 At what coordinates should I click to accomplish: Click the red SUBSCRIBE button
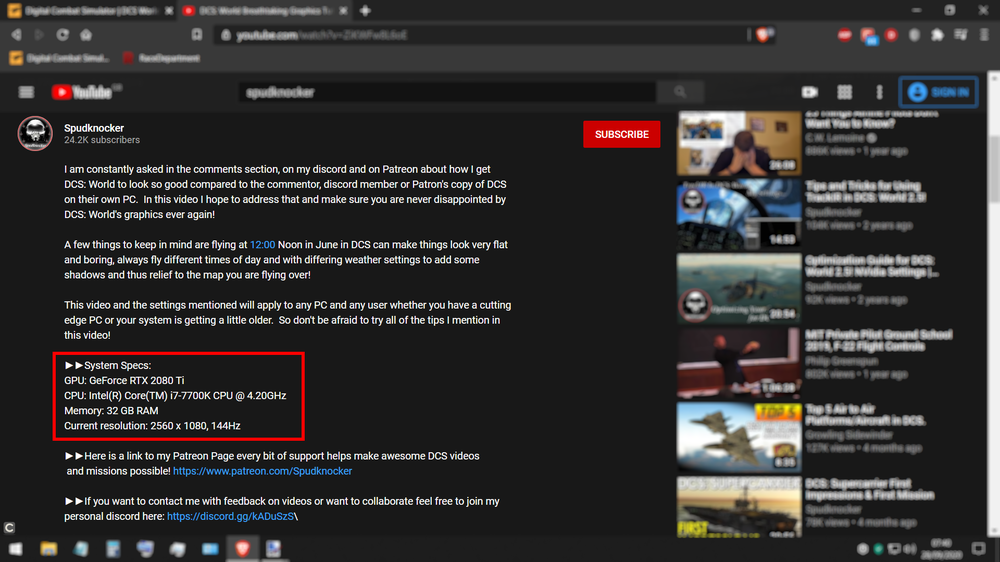pyautogui.click(x=621, y=135)
